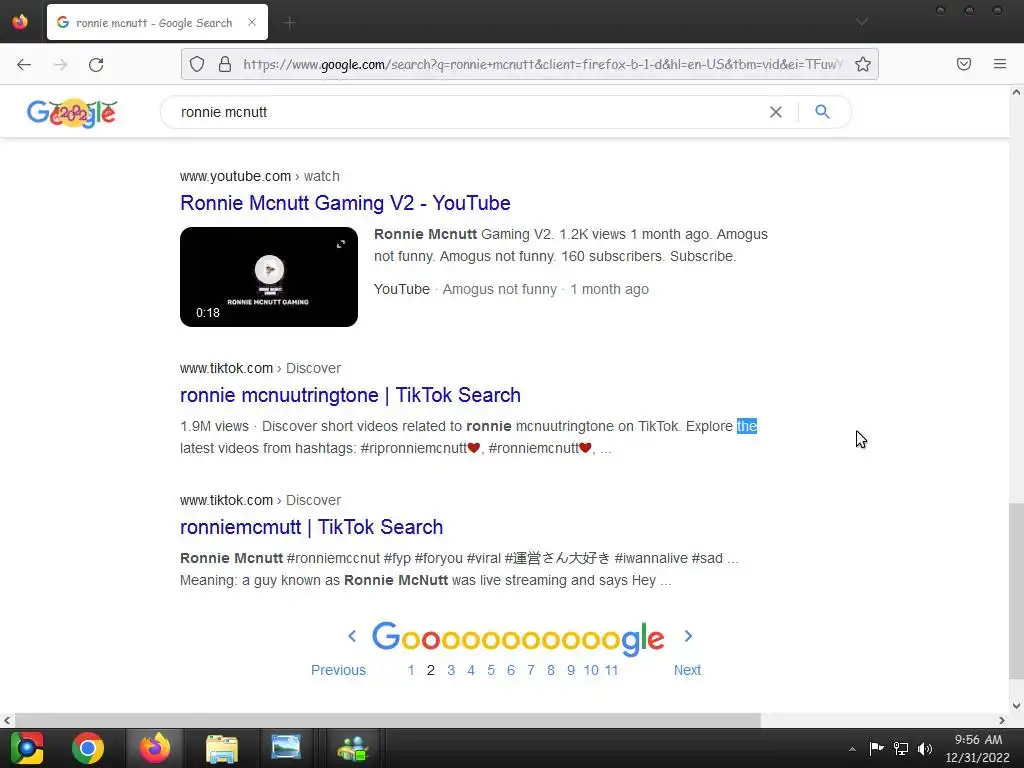Open the Firefox hamburger menu
1024x768 pixels.
click(999, 64)
